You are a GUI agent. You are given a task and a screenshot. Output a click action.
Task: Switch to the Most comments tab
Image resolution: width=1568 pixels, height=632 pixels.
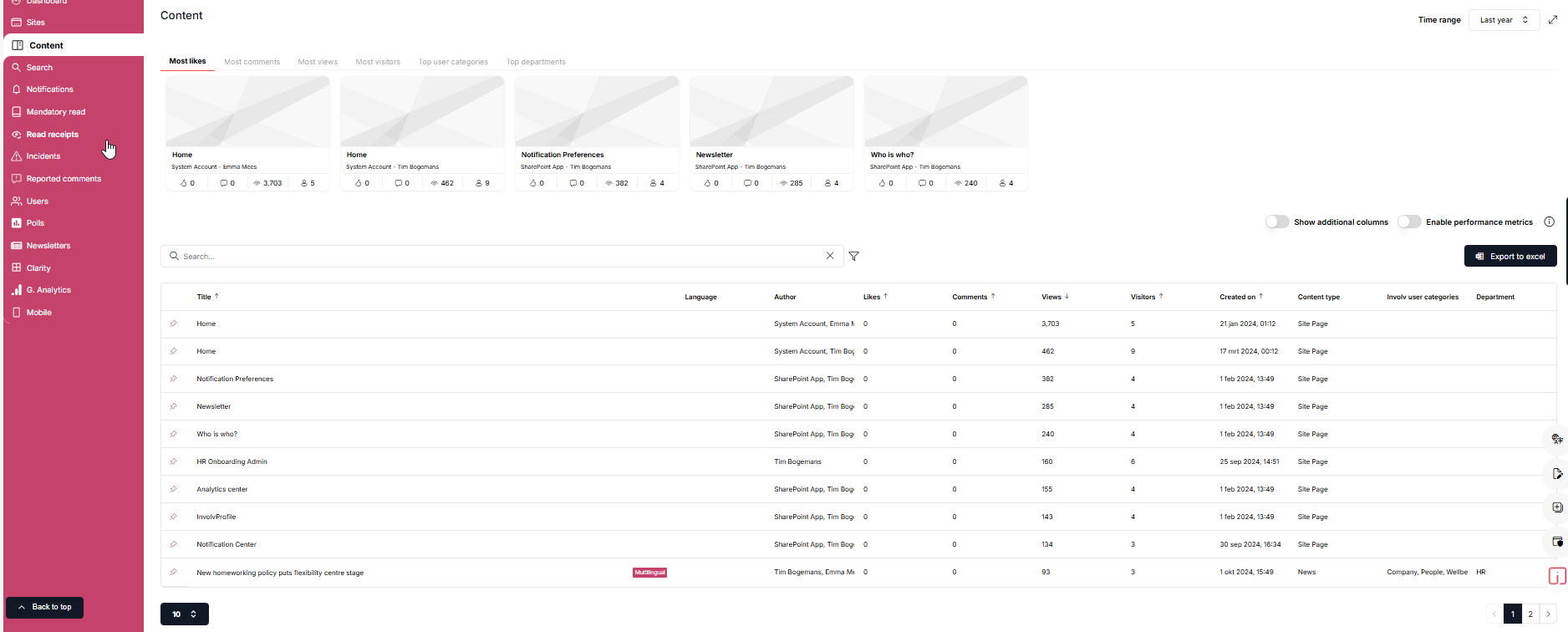(252, 62)
